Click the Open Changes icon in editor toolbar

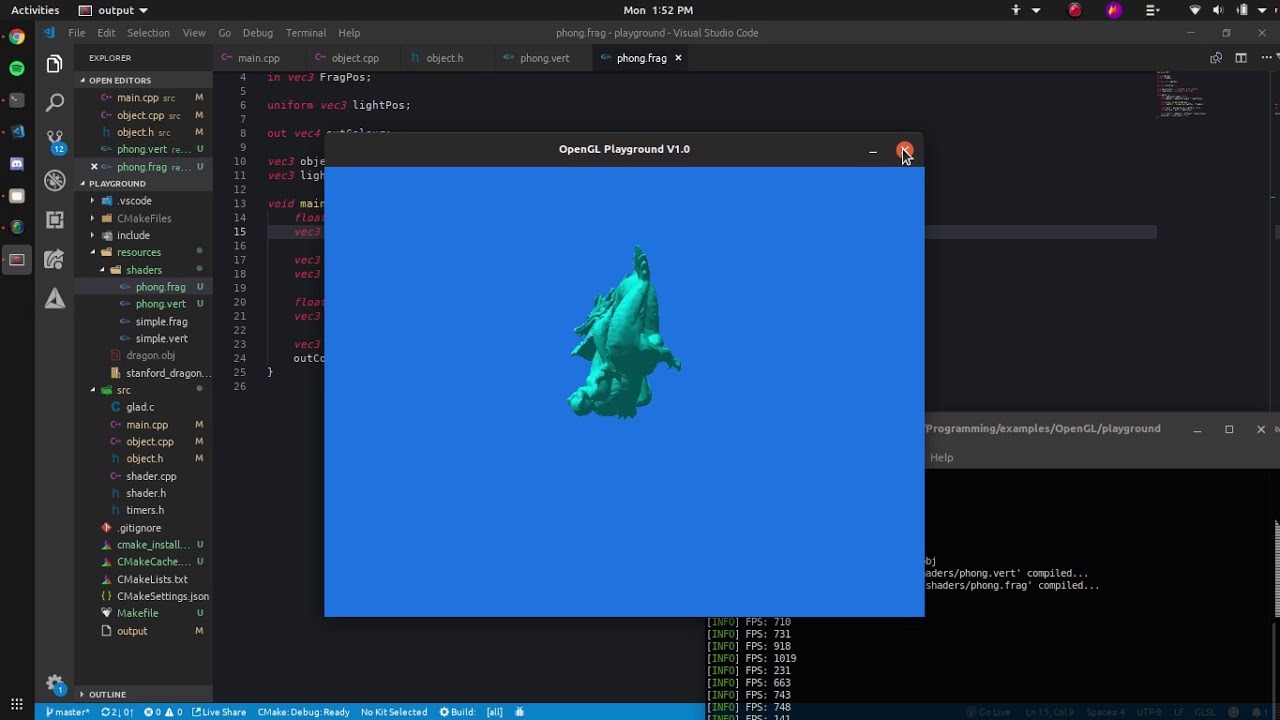point(1216,58)
